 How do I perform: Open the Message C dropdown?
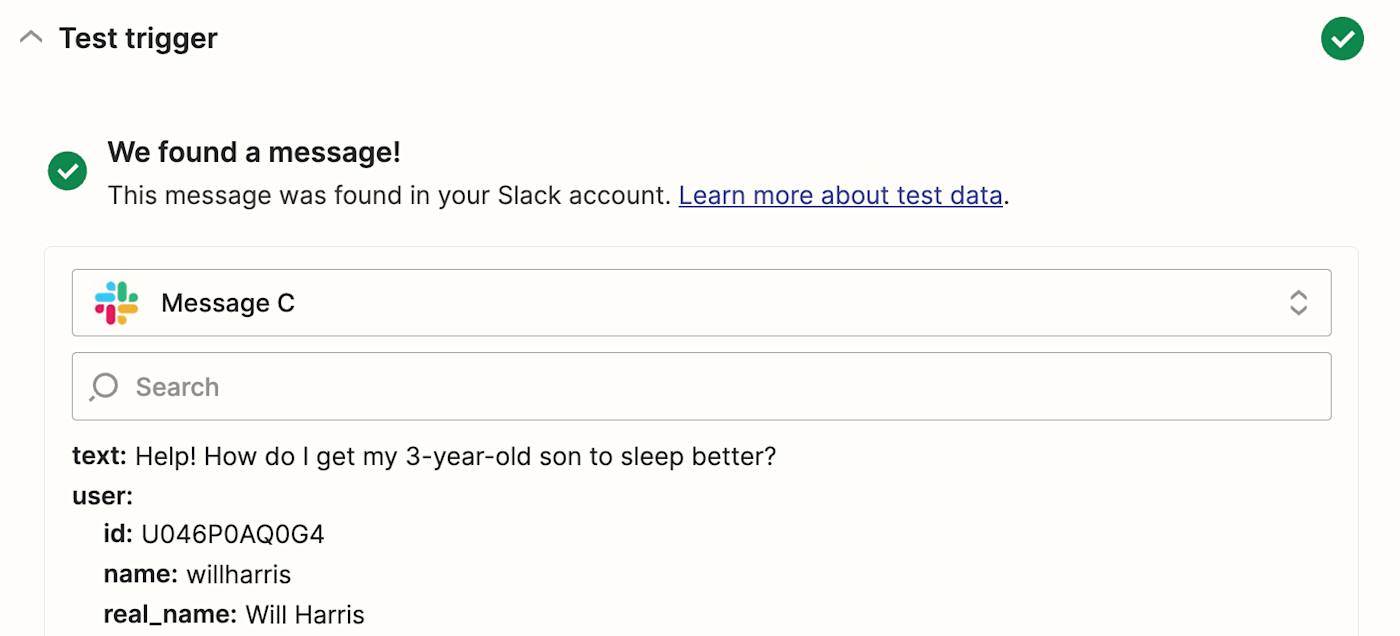[700, 303]
